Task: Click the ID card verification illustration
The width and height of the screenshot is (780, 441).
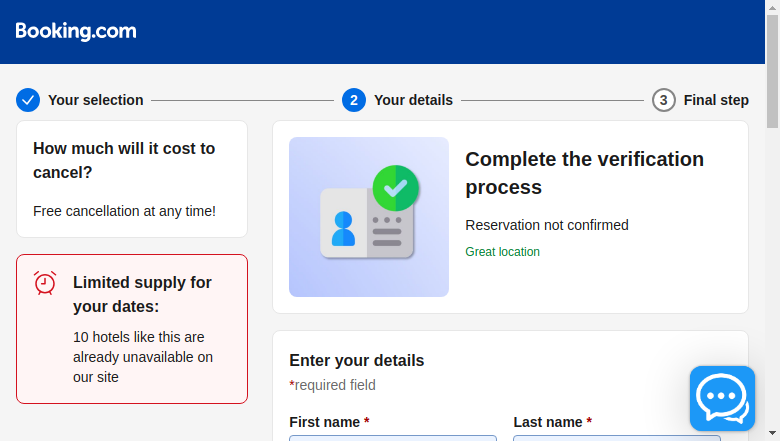Action: click(x=369, y=217)
